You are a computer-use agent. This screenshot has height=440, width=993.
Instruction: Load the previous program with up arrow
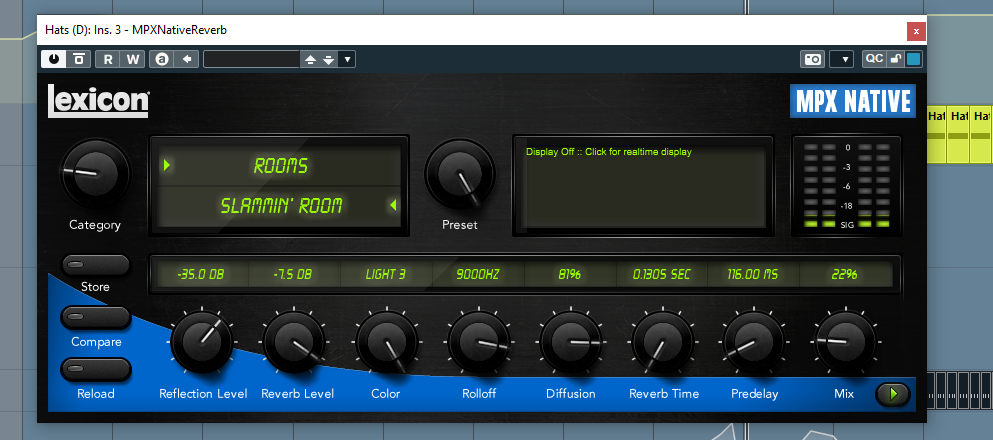[x=310, y=60]
